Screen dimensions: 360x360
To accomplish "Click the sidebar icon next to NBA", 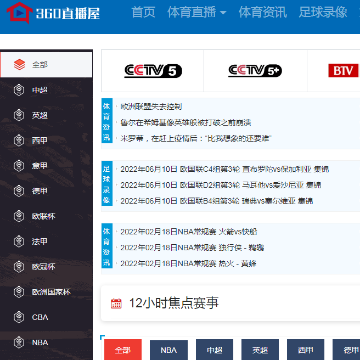I will coord(19,342).
